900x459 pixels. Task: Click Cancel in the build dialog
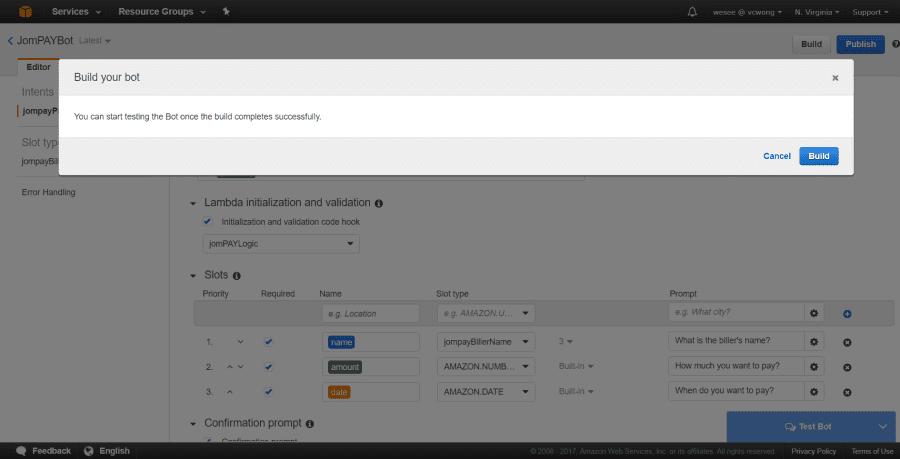[x=777, y=157]
